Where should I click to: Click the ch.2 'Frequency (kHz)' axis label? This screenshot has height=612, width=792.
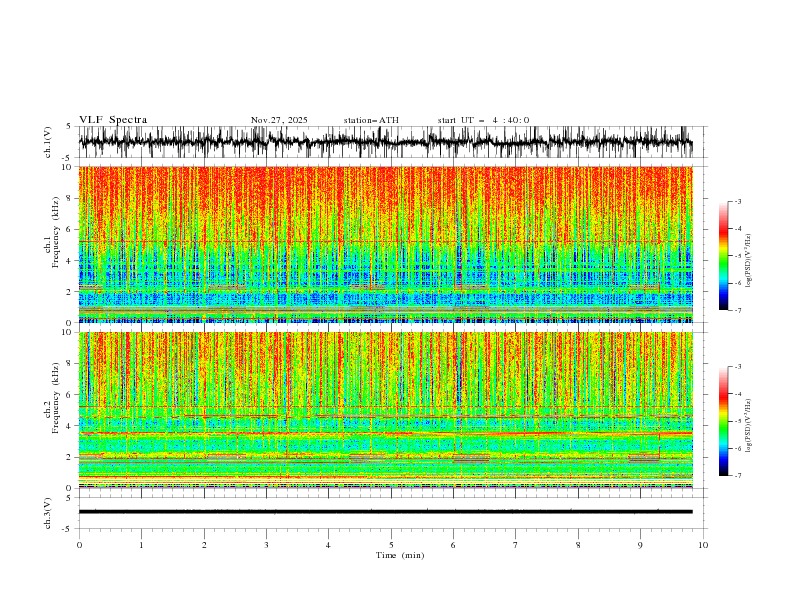click(x=56, y=398)
